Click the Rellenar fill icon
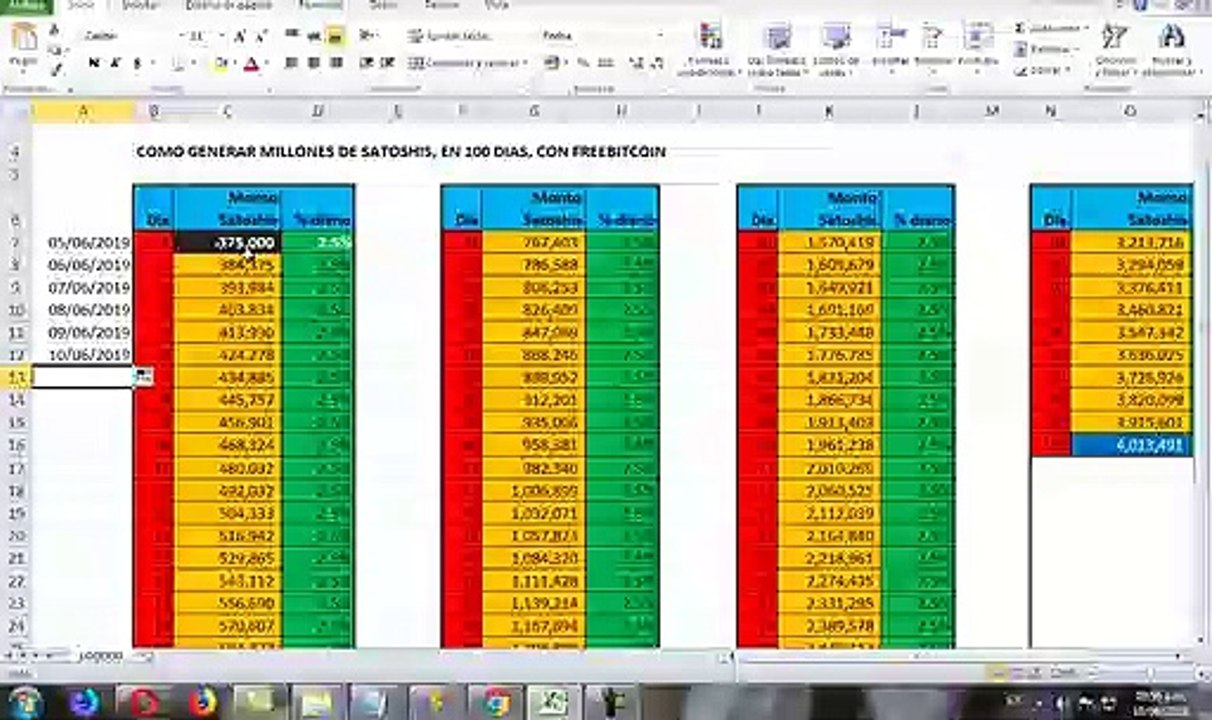The width and height of the screenshot is (1212, 720). point(1020,49)
